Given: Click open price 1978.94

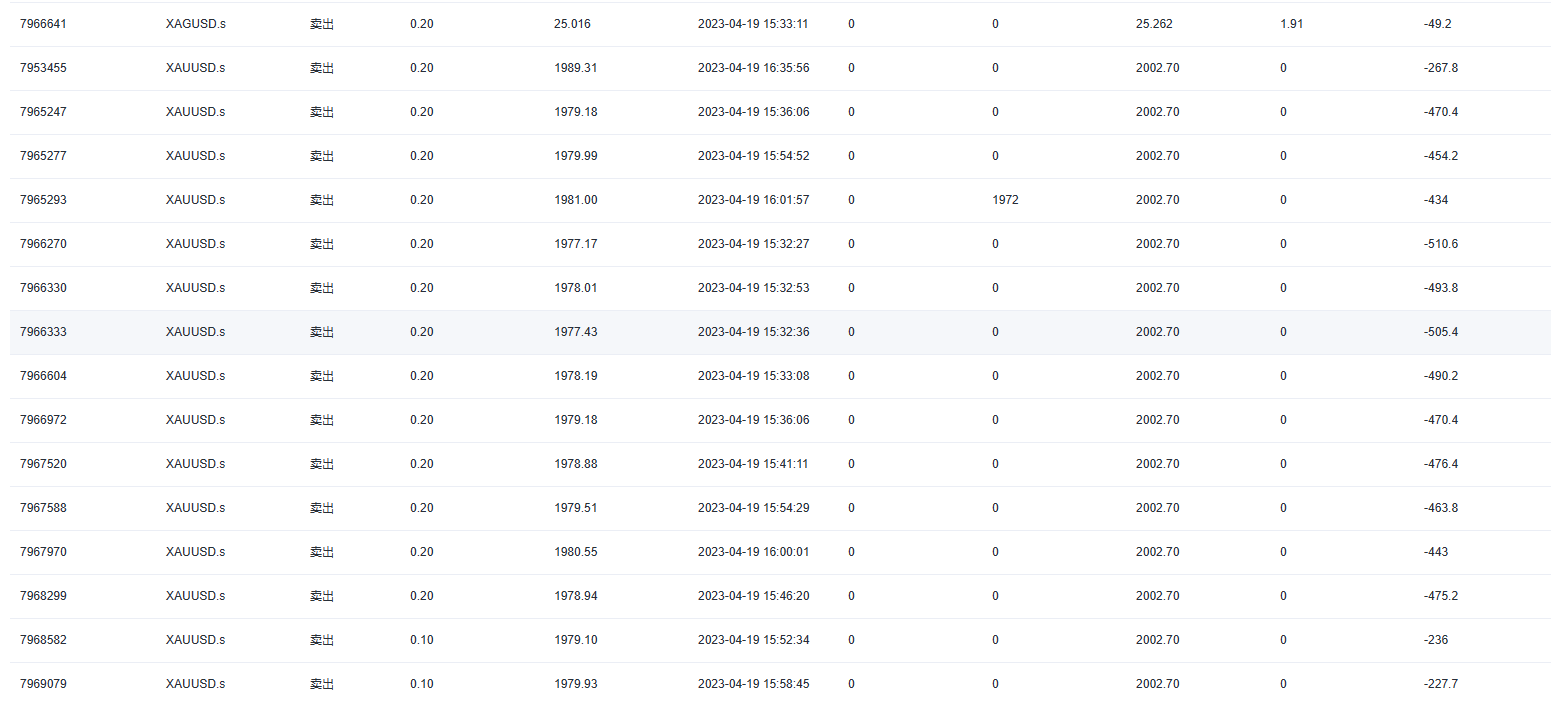Looking at the screenshot, I should [576, 596].
